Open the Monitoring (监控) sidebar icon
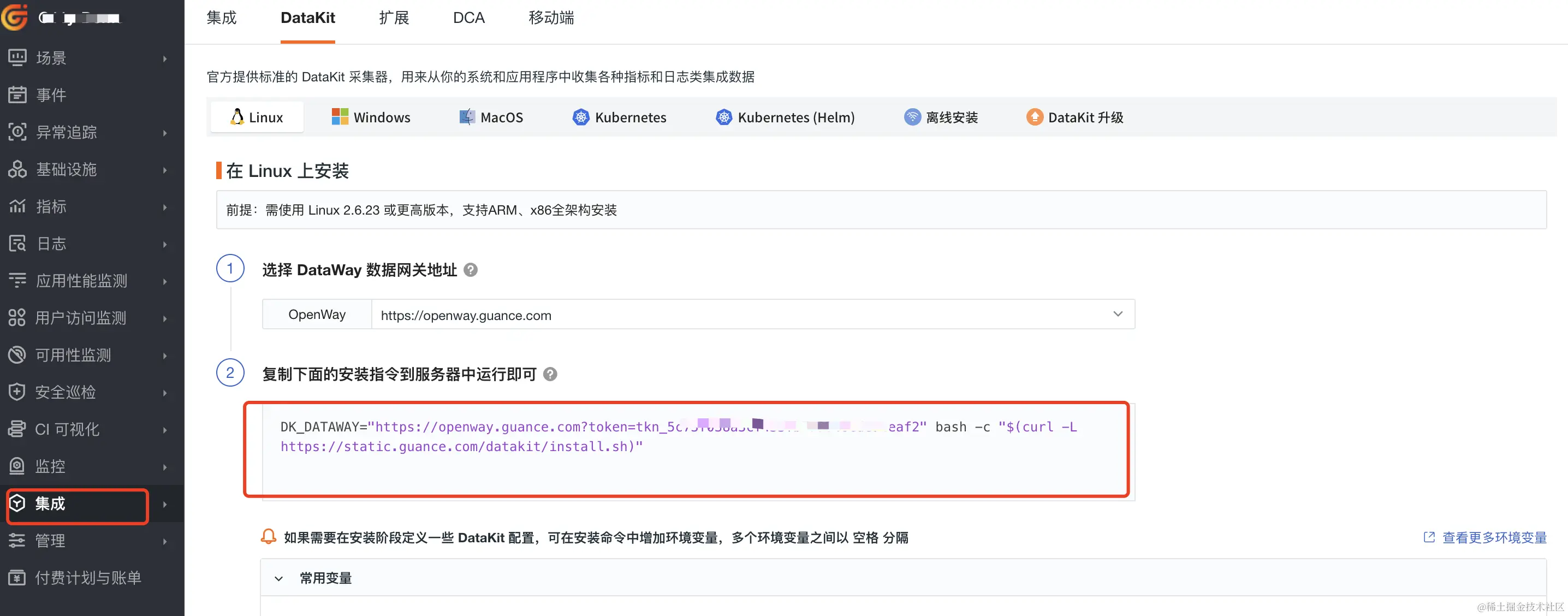Viewport: 1568px width, 616px height. [x=17, y=466]
